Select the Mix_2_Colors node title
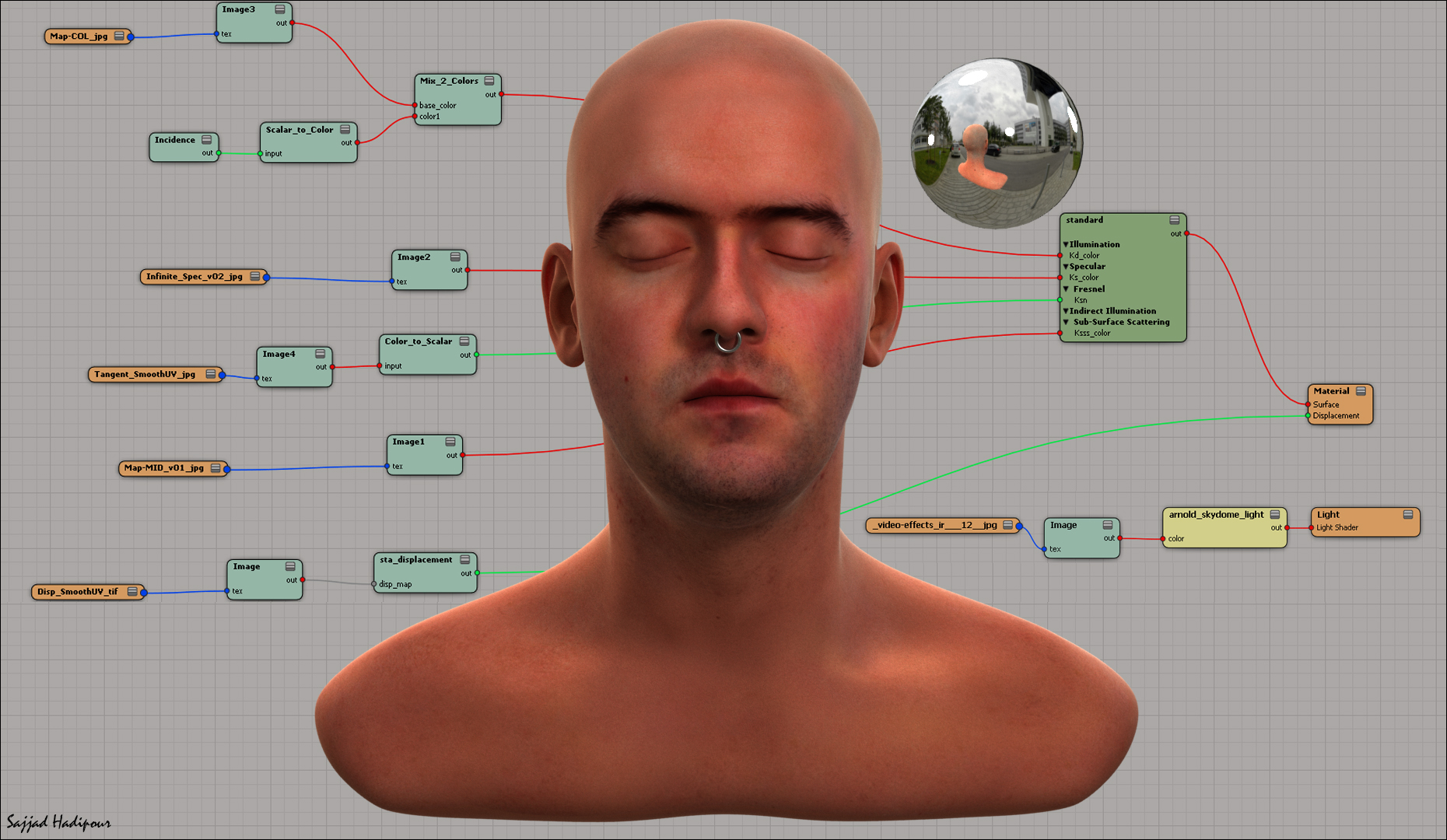The width and height of the screenshot is (1447, 840). pos(449,81)
